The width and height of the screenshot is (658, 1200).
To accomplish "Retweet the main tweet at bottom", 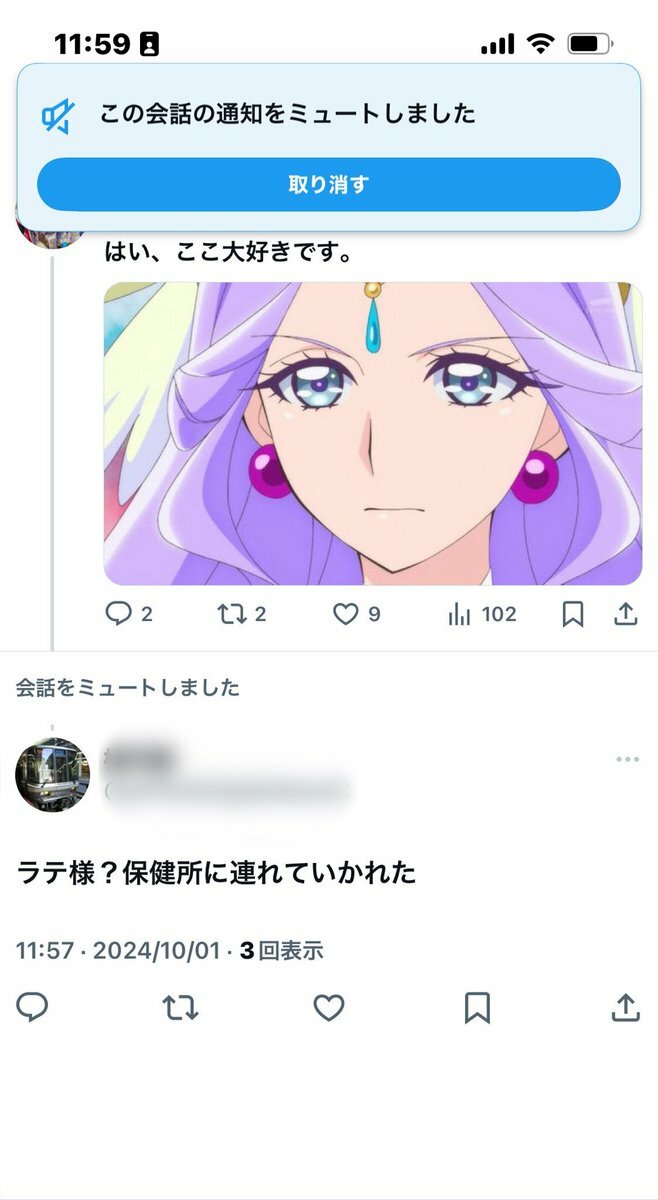I will click(x=180, y=1008).
